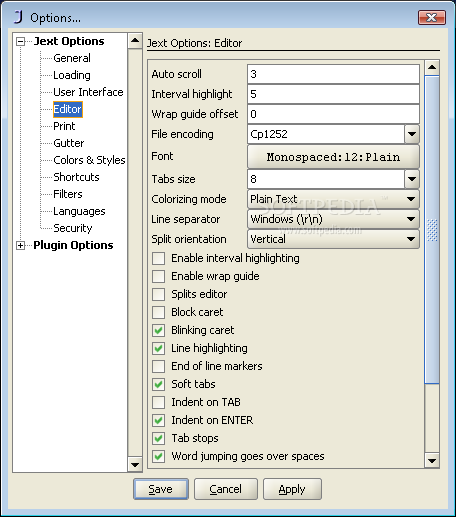Open the Colorizing mode combo box
This screenshot has height=517, width=456.
333,199
